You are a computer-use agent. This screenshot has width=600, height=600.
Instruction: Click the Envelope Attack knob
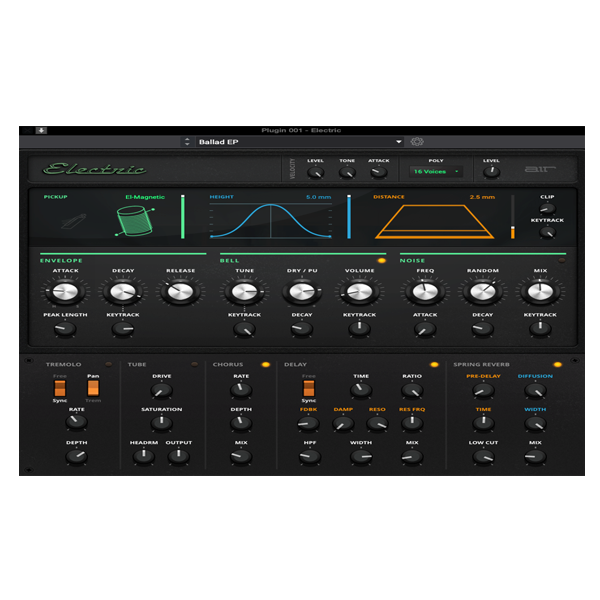tap(65, 292)
